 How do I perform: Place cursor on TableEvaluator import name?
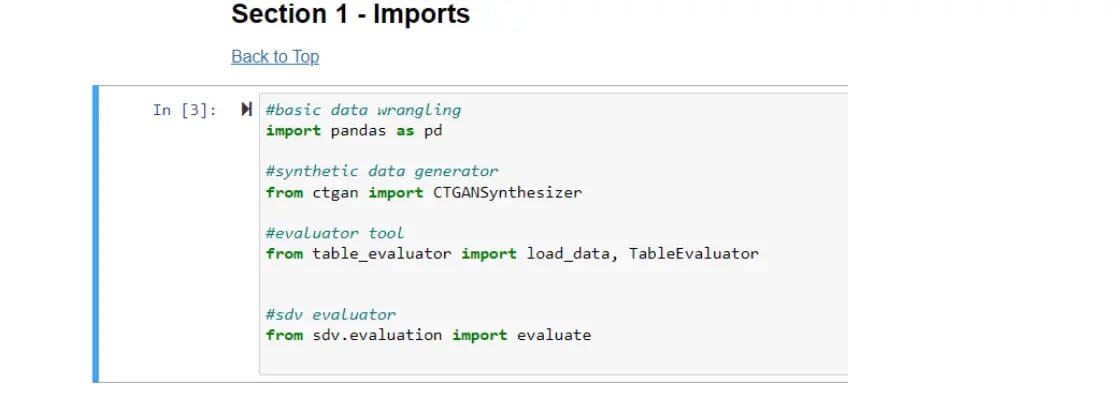pyautogui.click(x=693, y=253)
